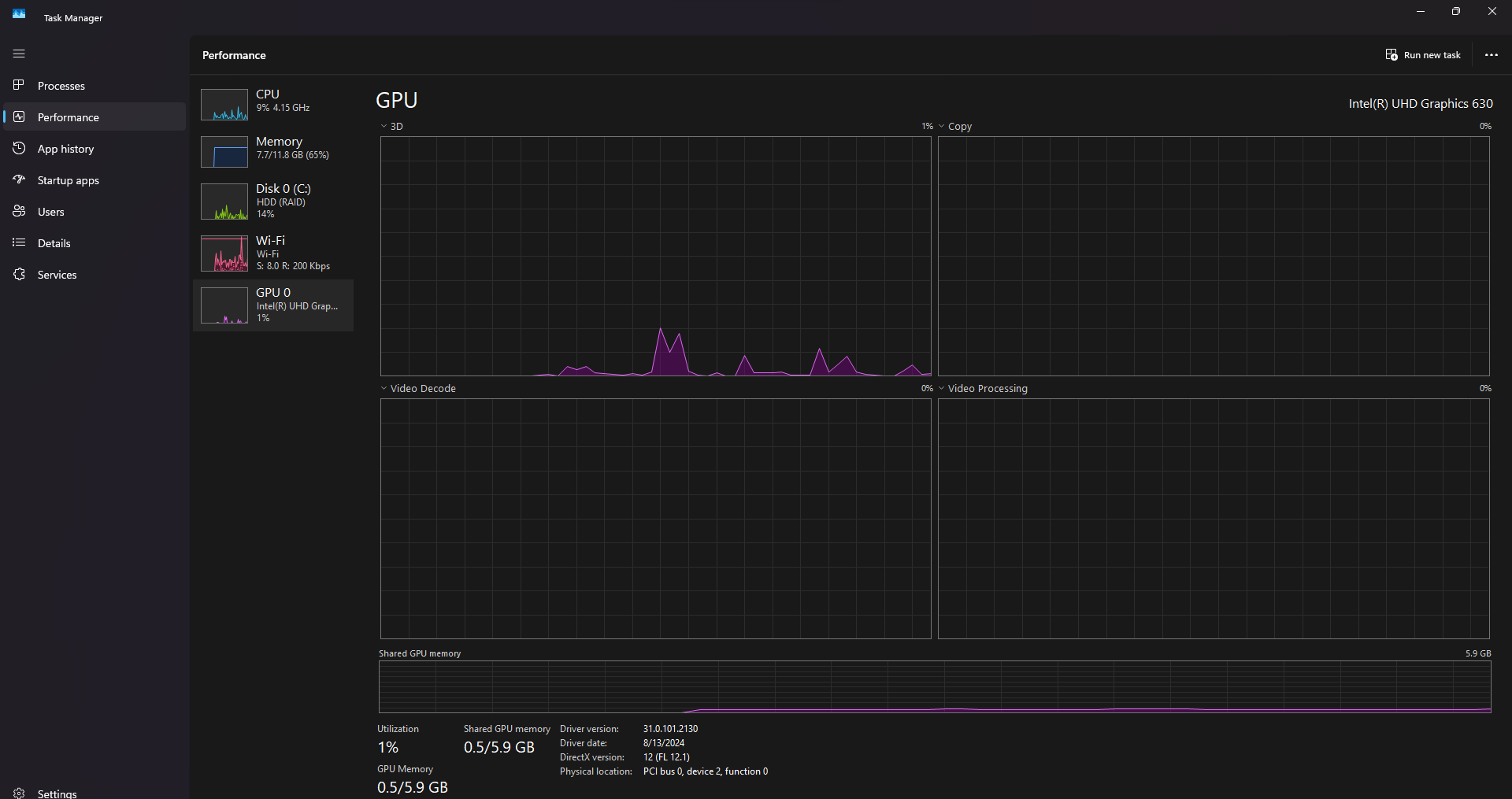Open the three-dot more options menu
This screenshot has height=799, width=1512.
click(1491, 55)
